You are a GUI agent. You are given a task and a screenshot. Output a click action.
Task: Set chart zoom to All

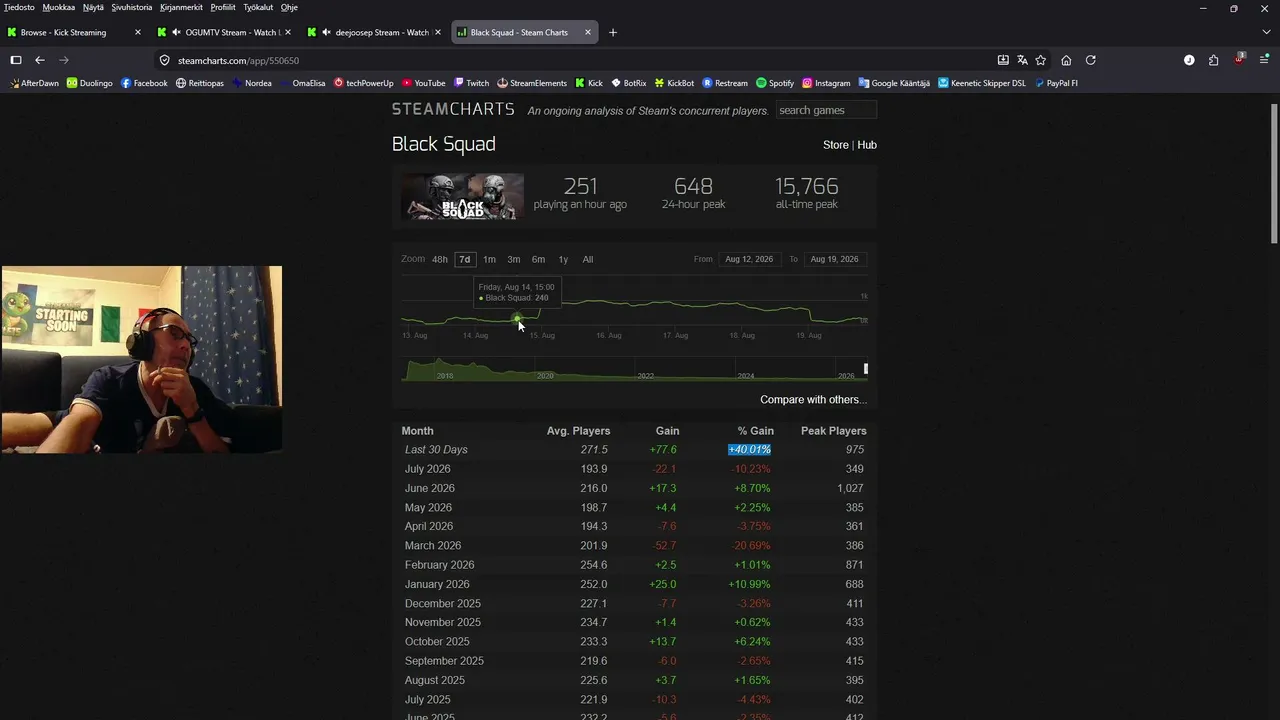588,259
